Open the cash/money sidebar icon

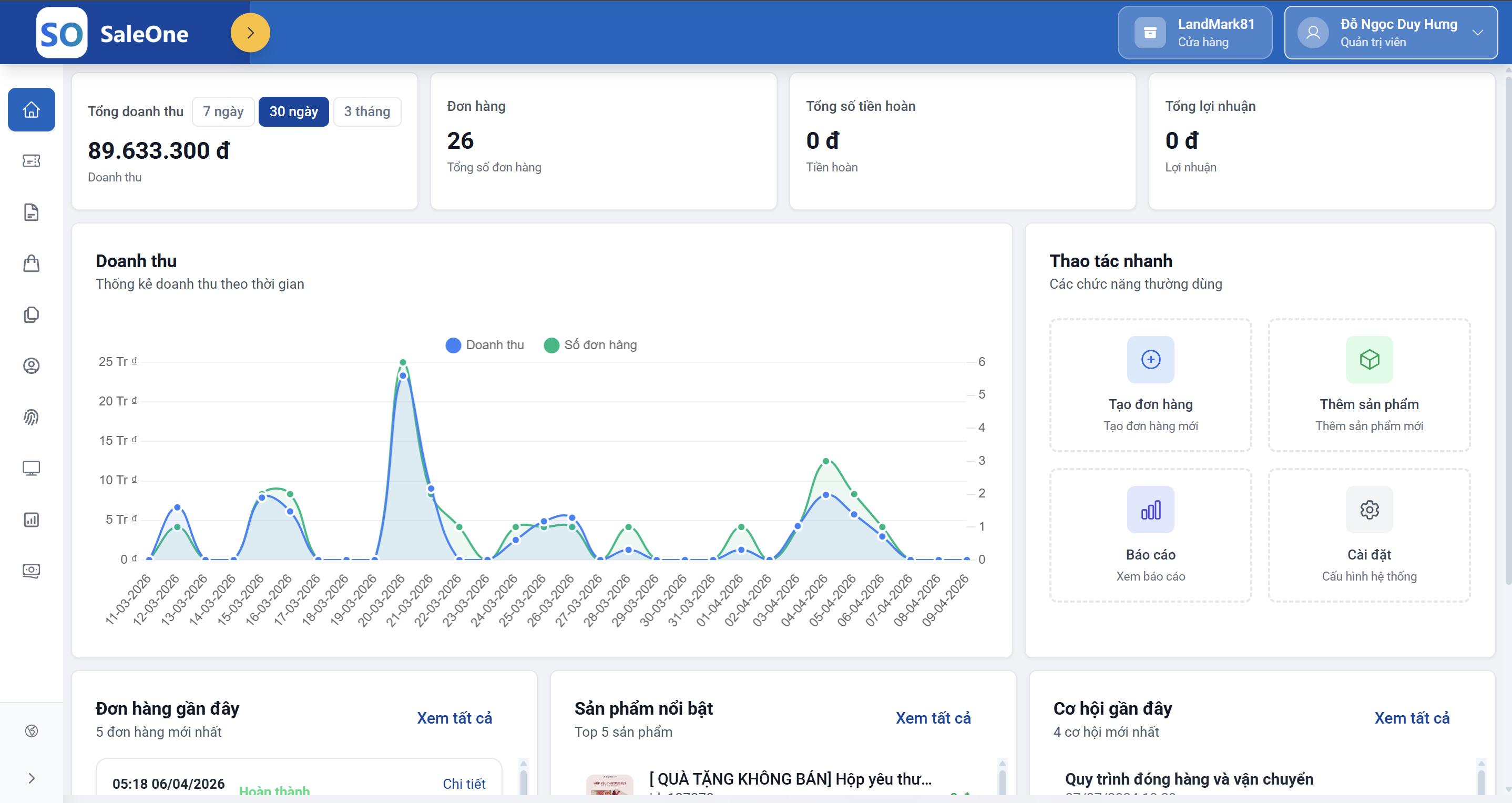[x=31, y=571]
